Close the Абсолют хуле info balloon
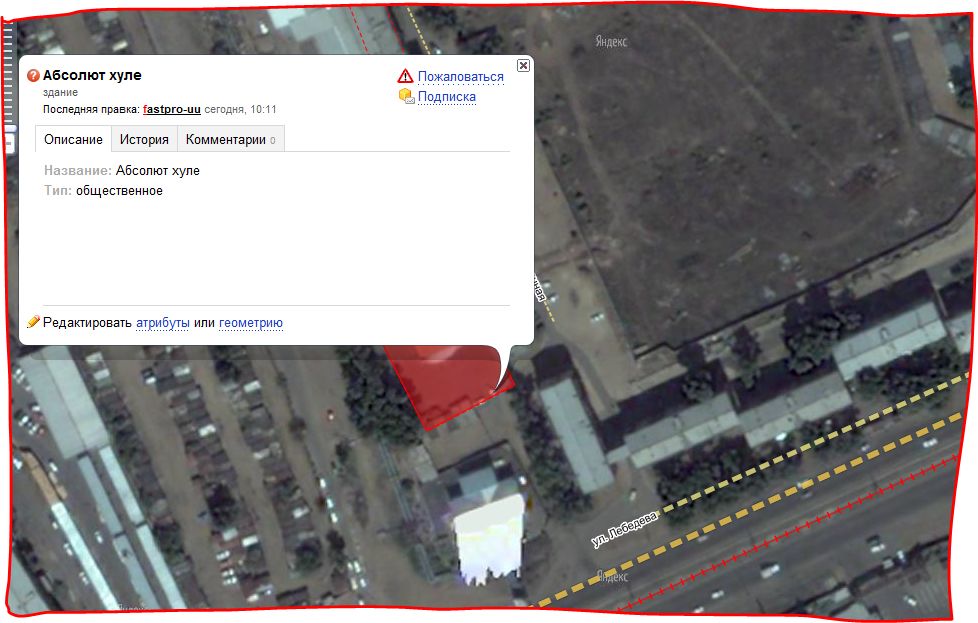 (x=523, y=65)
